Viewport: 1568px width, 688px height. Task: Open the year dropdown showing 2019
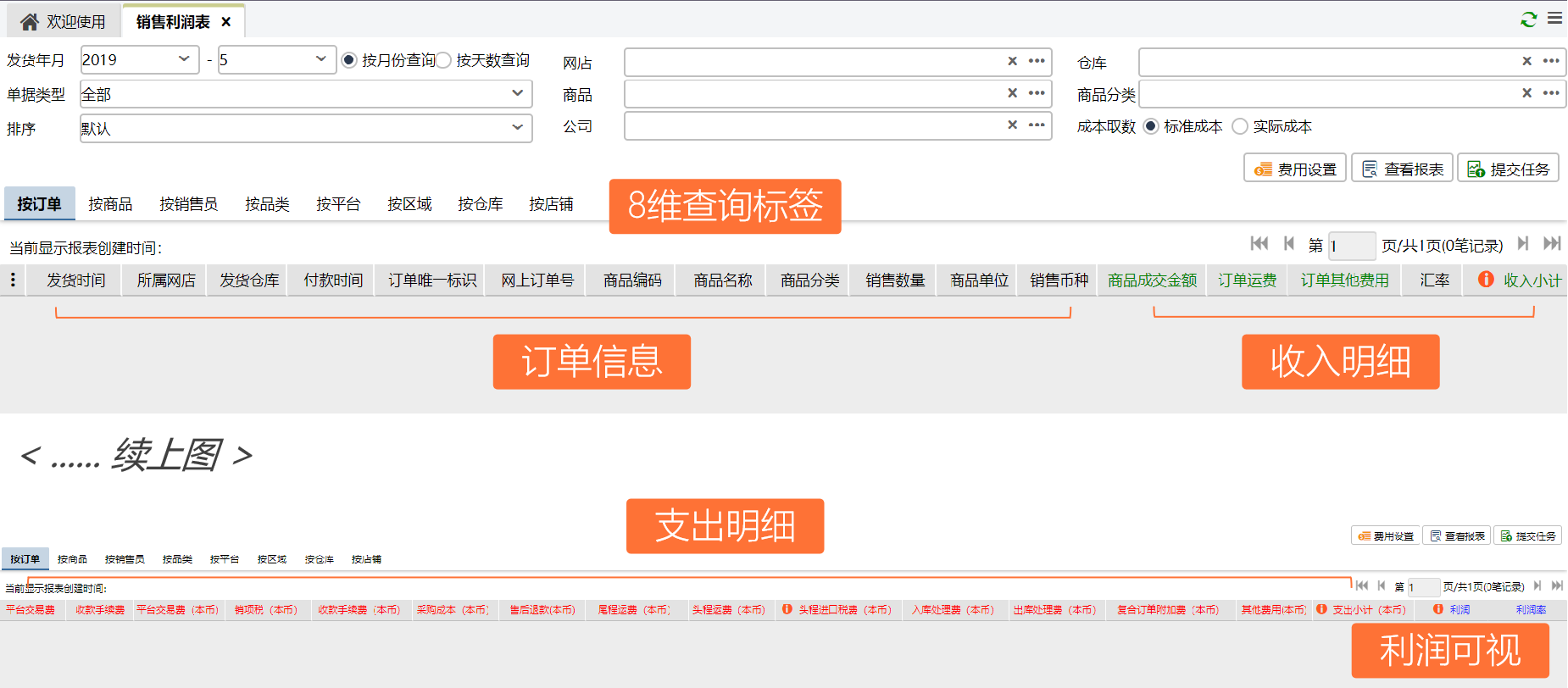coord(140,60)
